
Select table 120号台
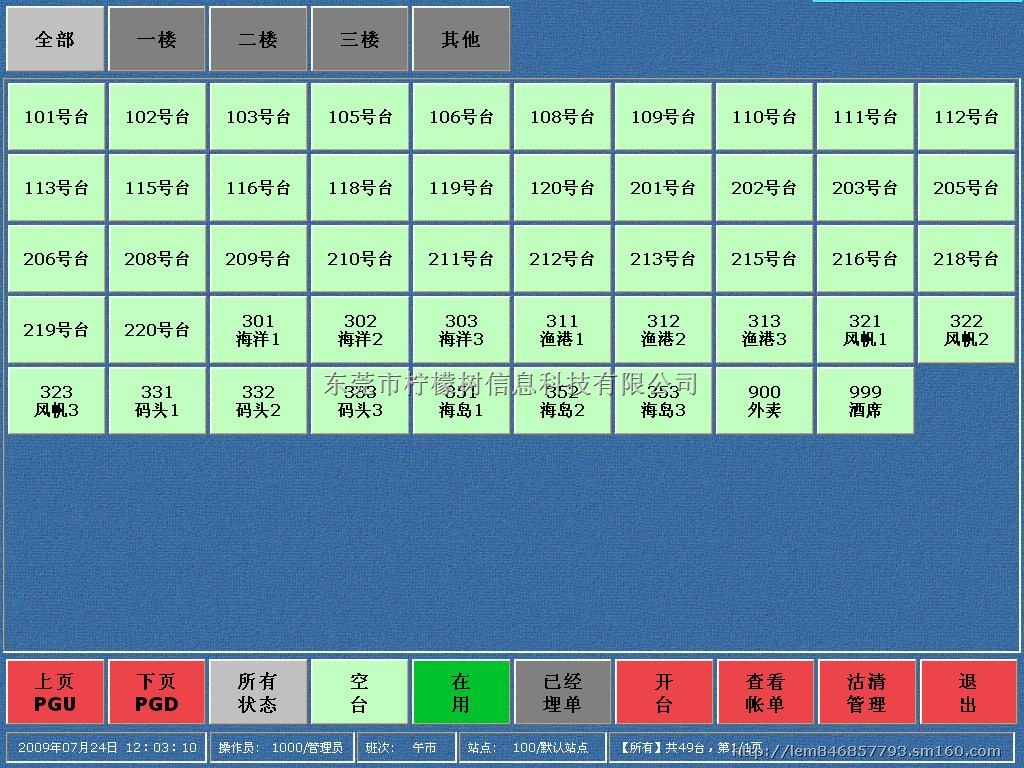[x=562, y=188]
